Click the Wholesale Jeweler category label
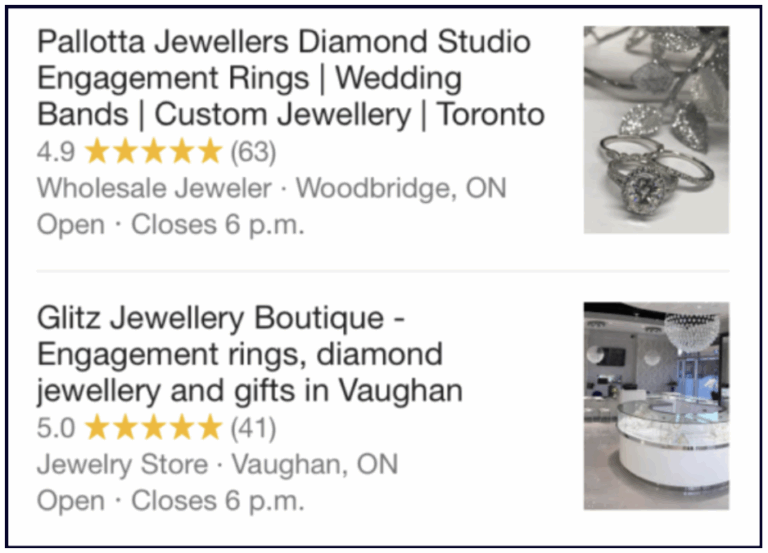The width and height of the screenshot is (768, 553). pos(154,188)
